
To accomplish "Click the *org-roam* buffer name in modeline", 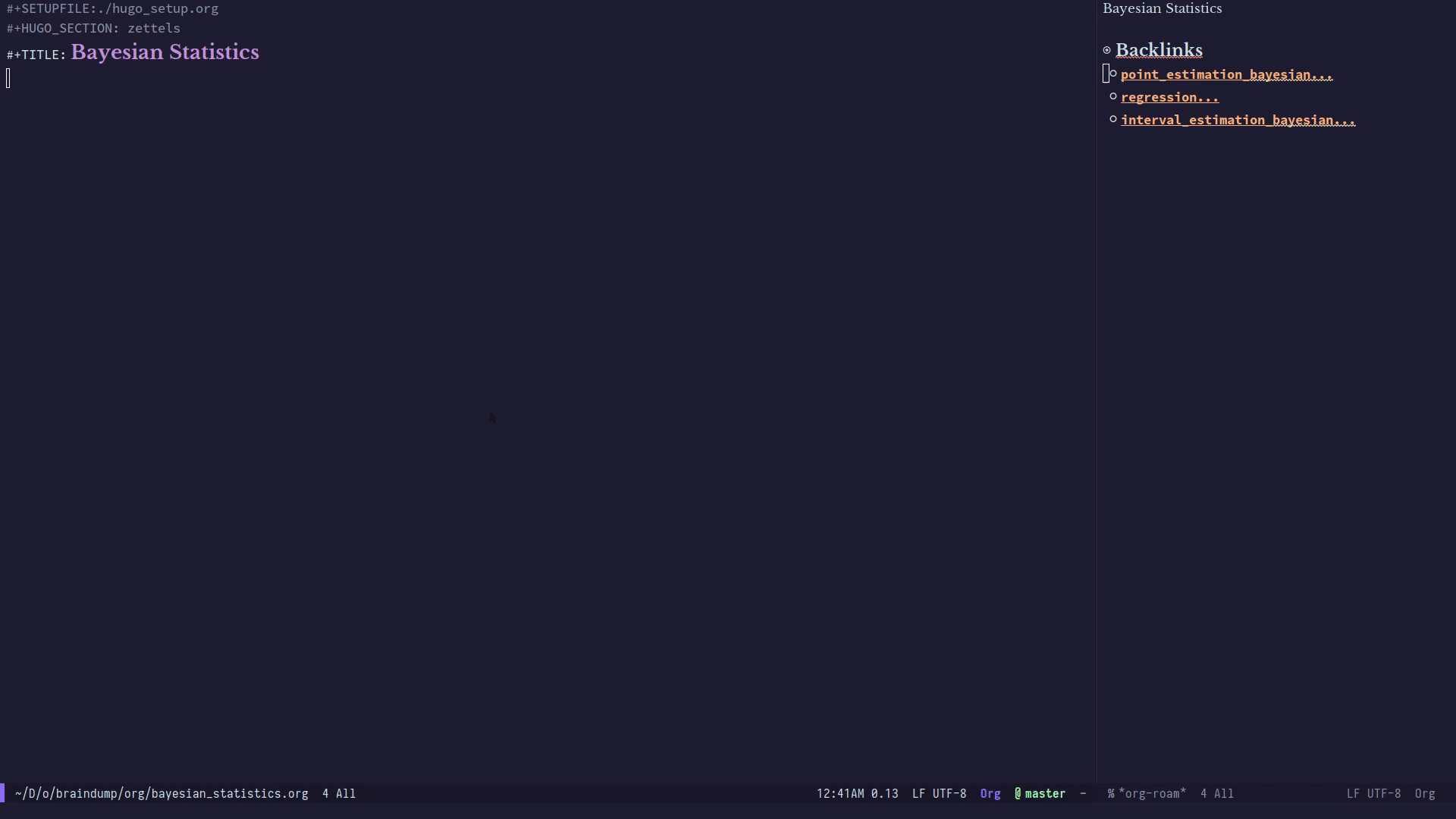I will click(1152, 794).
